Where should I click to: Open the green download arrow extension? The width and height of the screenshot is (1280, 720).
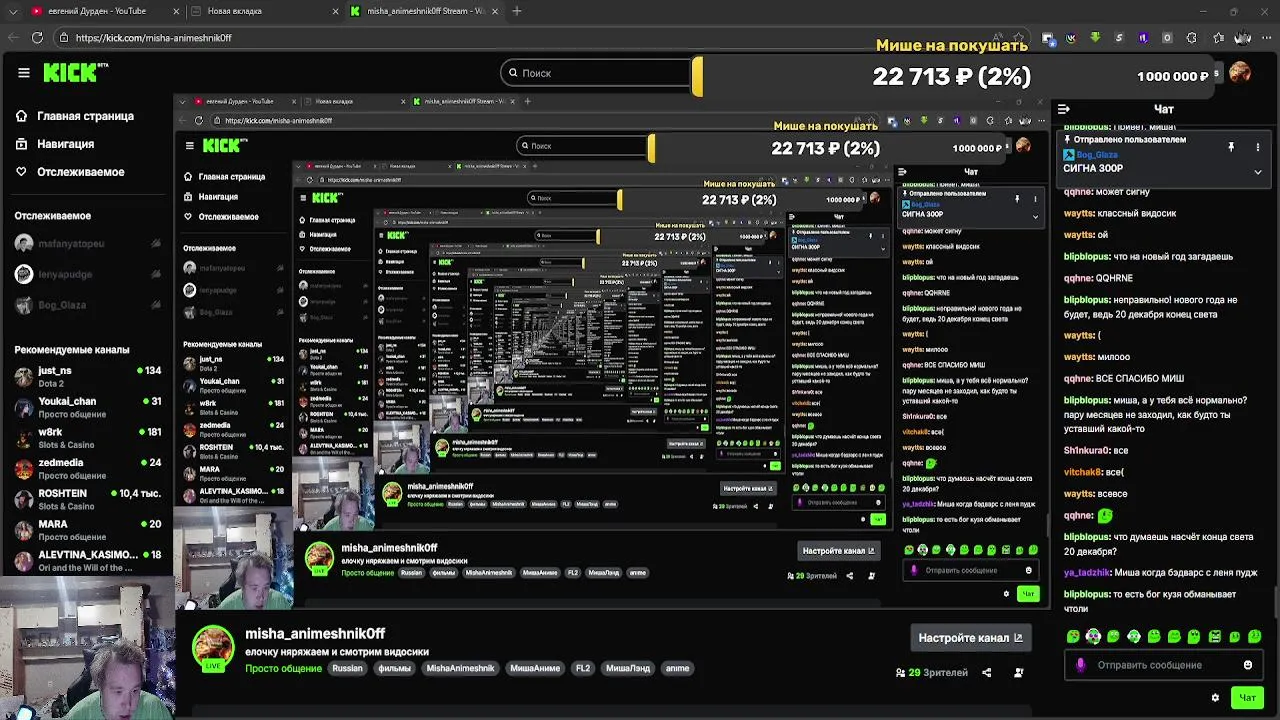1095,38
